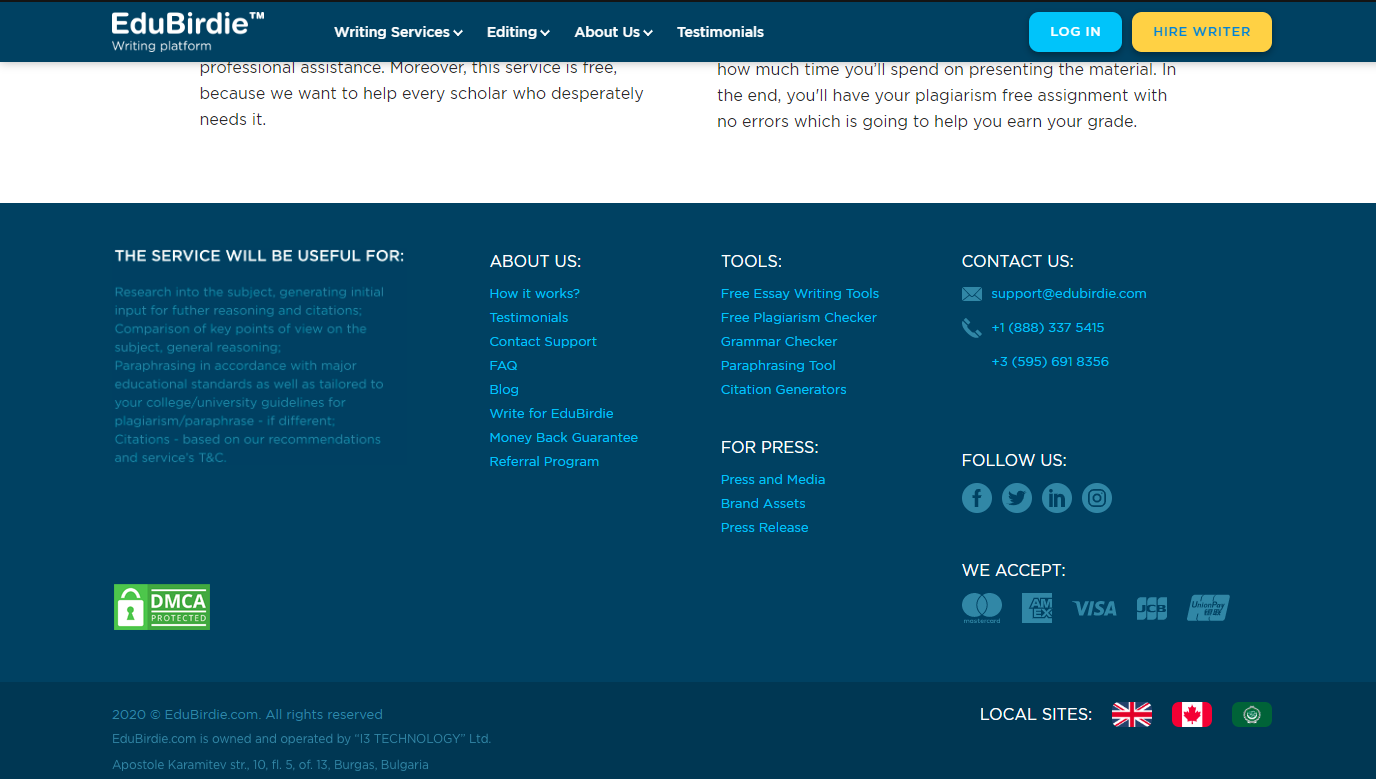Expand the Editing menu dropdown
1376x779 pixels.
click(518, 32)
